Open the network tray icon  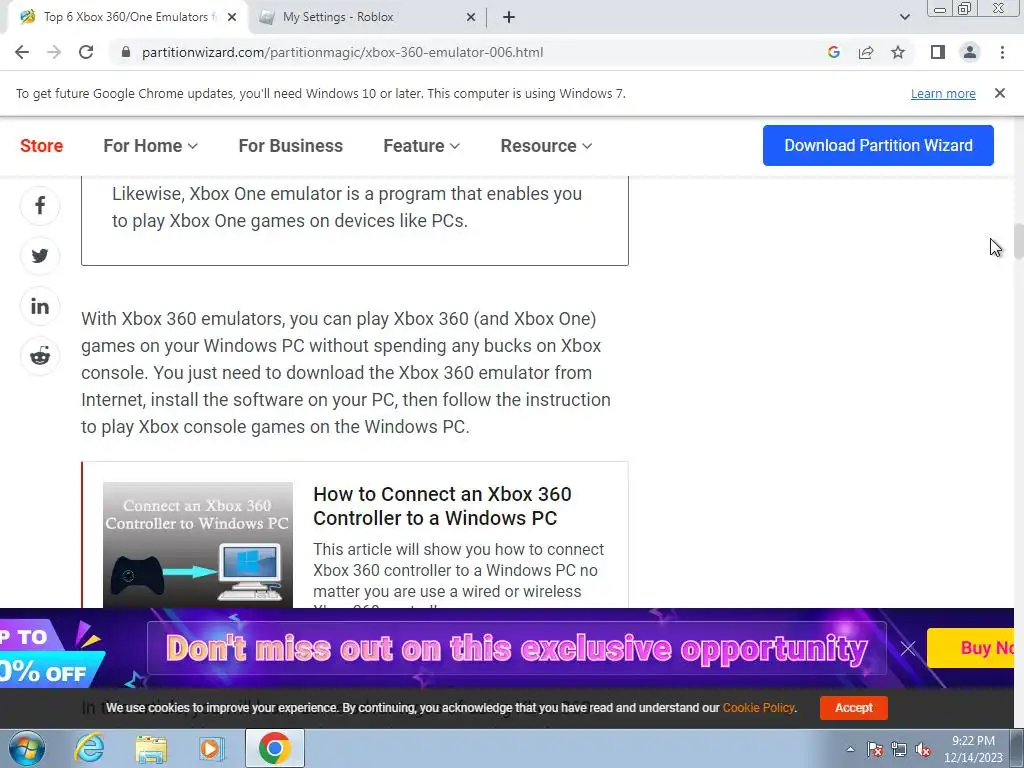[899, 749]
